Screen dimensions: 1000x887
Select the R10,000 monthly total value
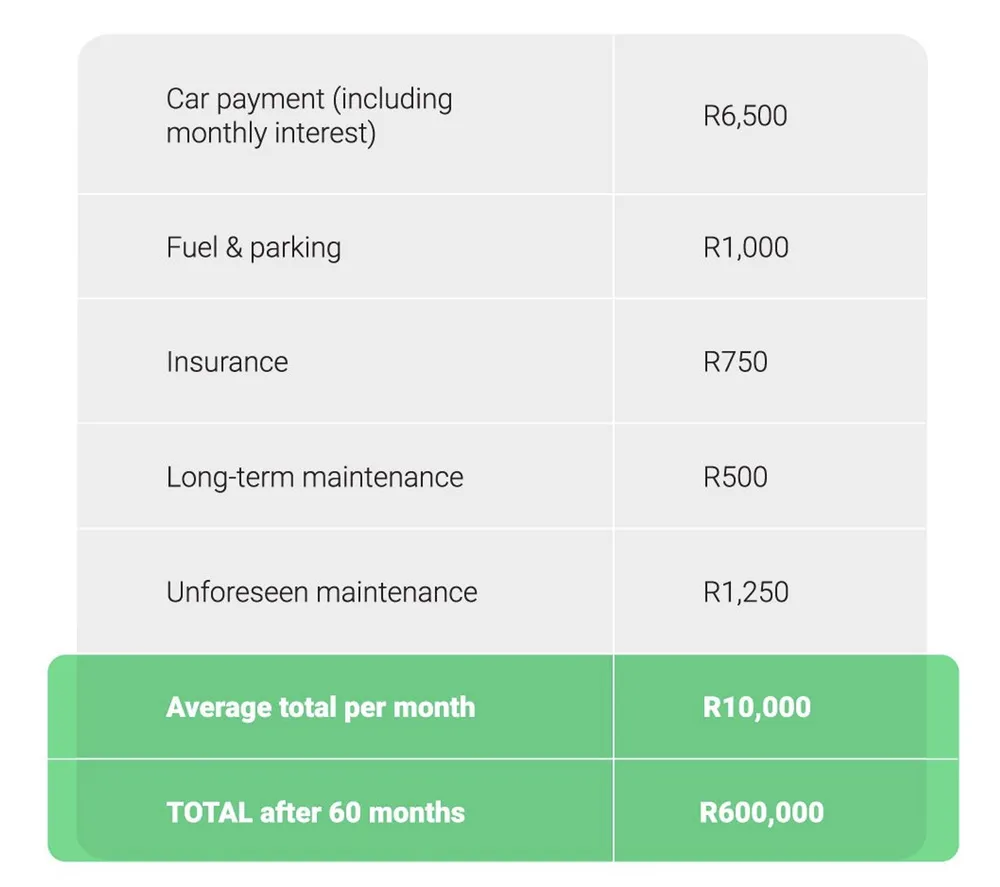pyautogui.click(x=757, y=708)
